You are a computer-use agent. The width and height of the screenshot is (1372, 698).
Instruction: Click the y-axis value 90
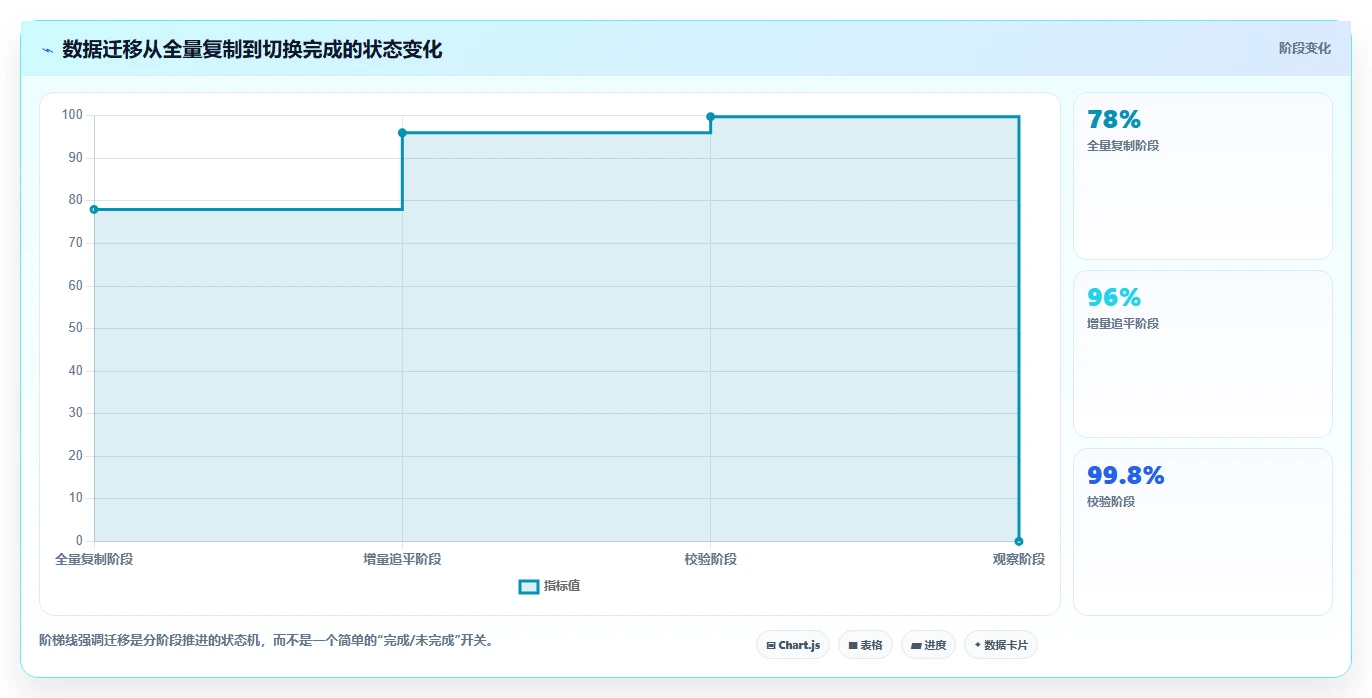click(76, 158)
